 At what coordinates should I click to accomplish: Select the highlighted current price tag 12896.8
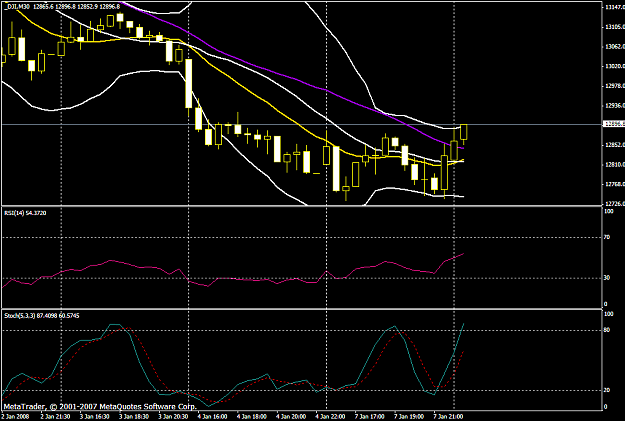point(614,124)
